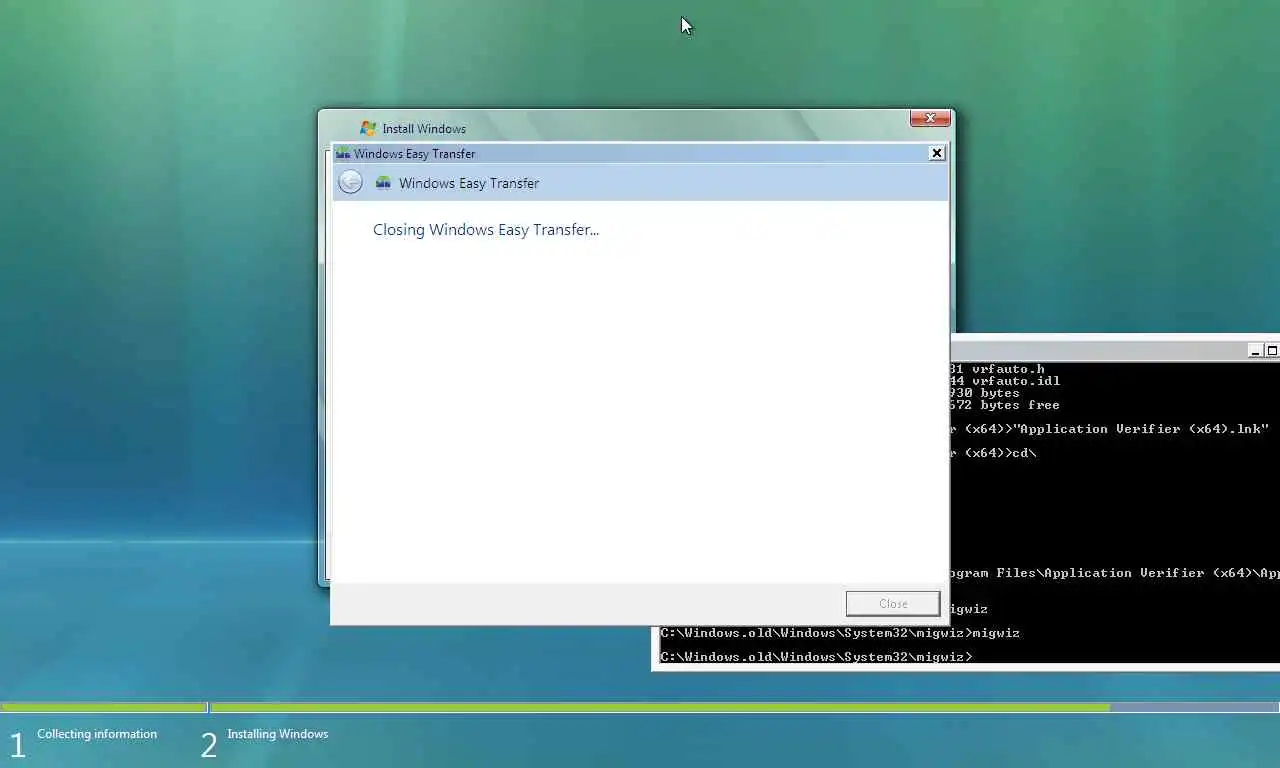This screenshot has width=1280, height=768.
Task: Maximize the command prompt window
Action: [1272, 350]
